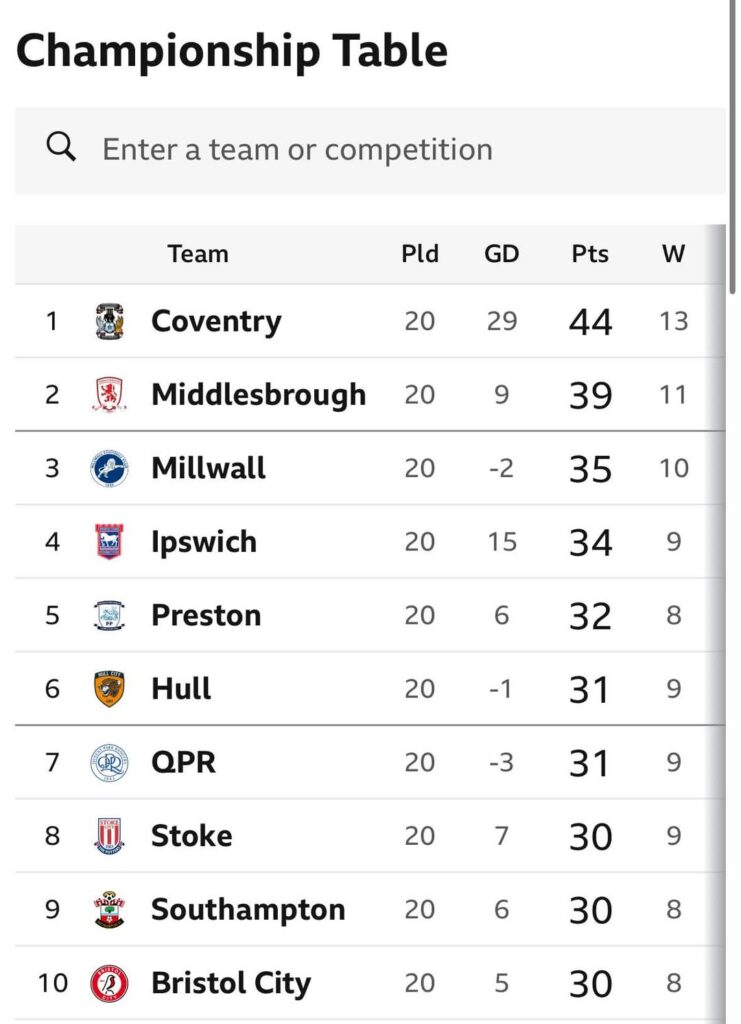The image size is (741, 1024).
Task: Click the QPR club badge
Action: (x=109, y=762)
